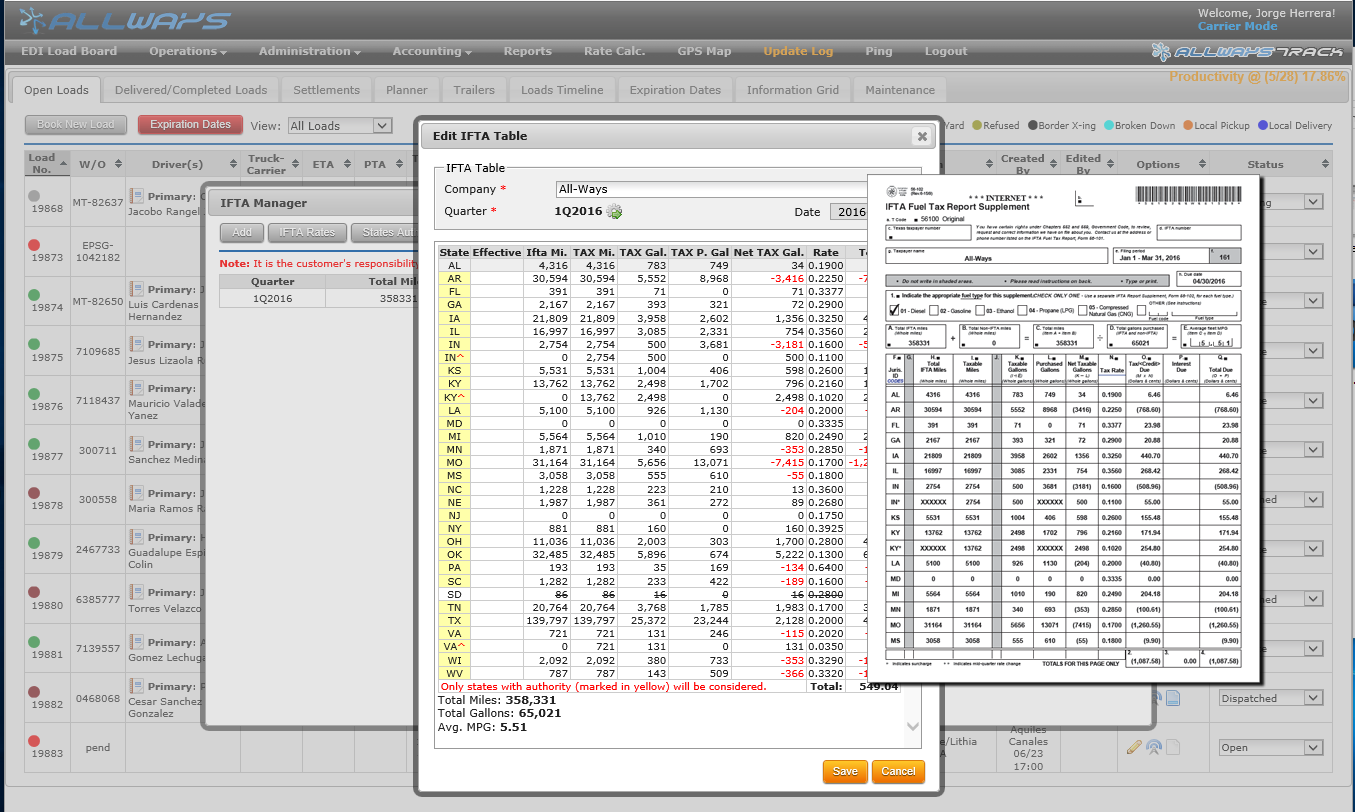Expand the Accounting menu
The image size is (1355, 812).
(433, 51)
